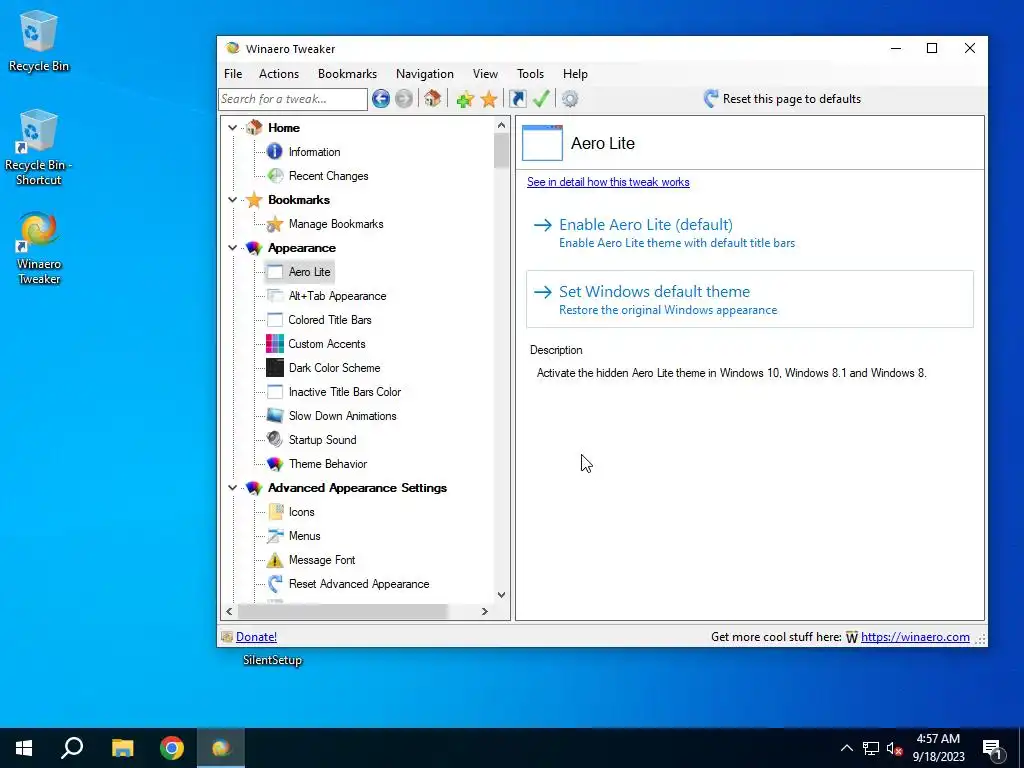Select Aero Lite in the tree

pos(310,272)
